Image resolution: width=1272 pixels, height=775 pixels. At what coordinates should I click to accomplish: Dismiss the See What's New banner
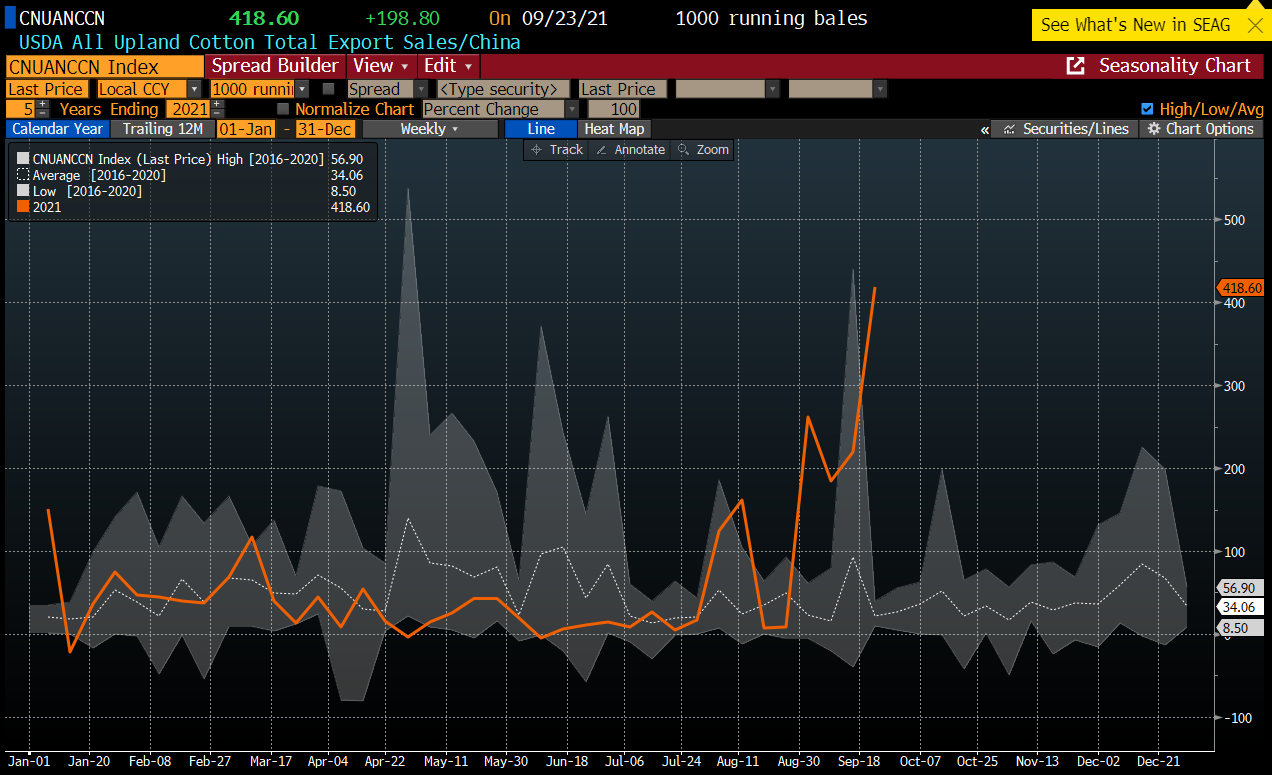click(1254, 25)
